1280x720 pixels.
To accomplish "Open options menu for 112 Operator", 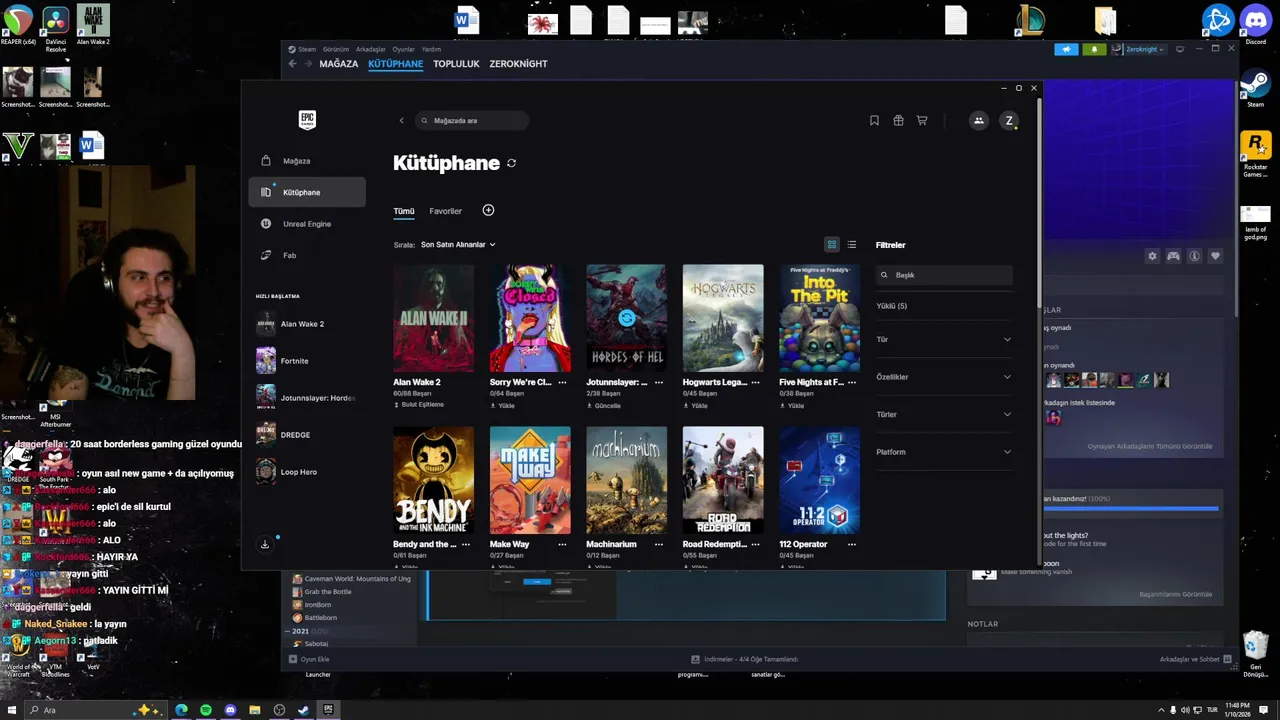I will click(x=851, y=545).
